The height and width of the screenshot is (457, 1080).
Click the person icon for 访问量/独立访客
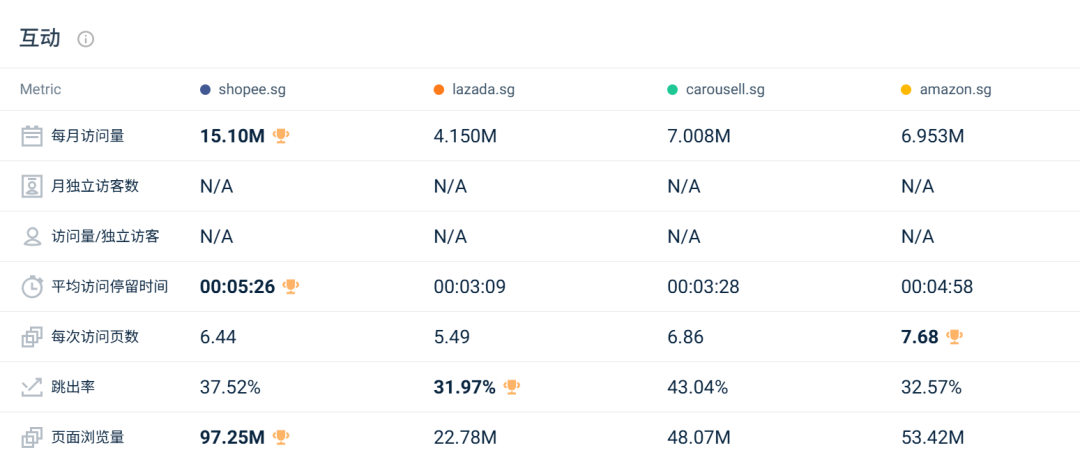pos(32,237)
